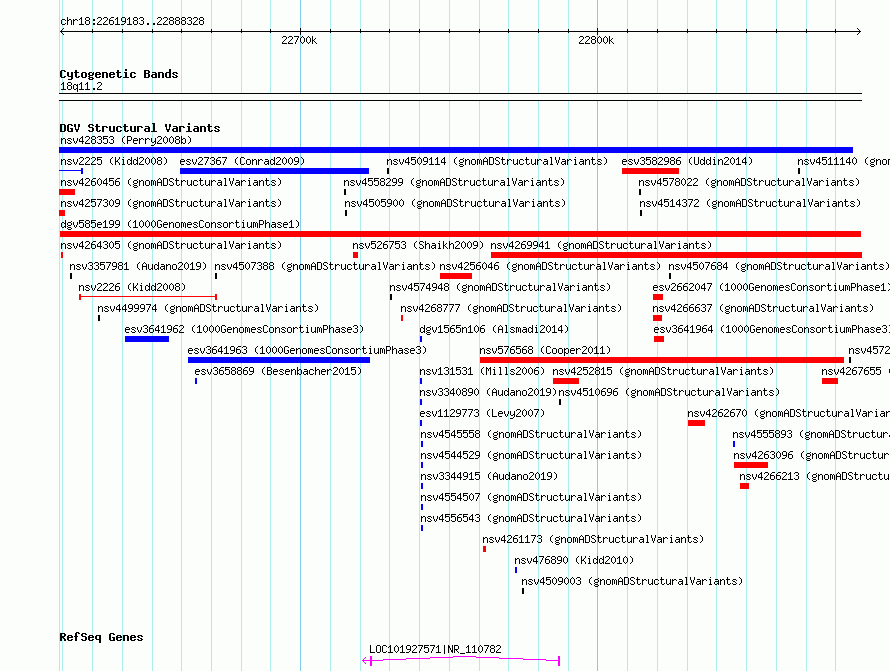Select nsv4505900 gnomAD variant label
This screenshot has height=671, width=890.
coord(455,203)
